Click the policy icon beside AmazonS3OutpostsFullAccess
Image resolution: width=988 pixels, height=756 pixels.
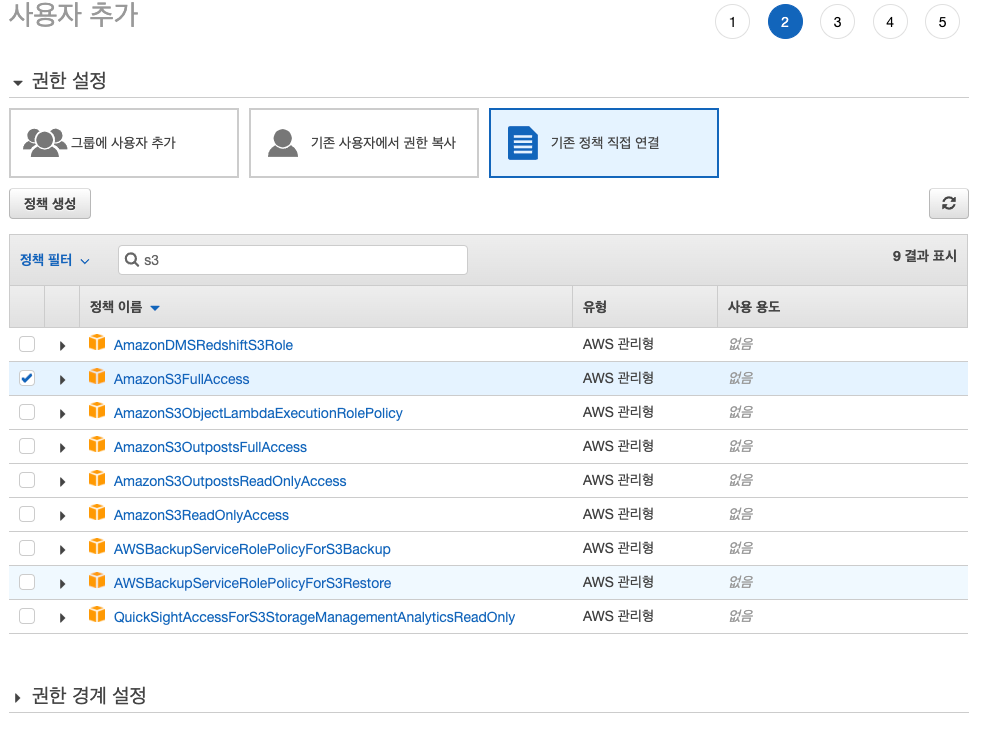coord(97,444)
